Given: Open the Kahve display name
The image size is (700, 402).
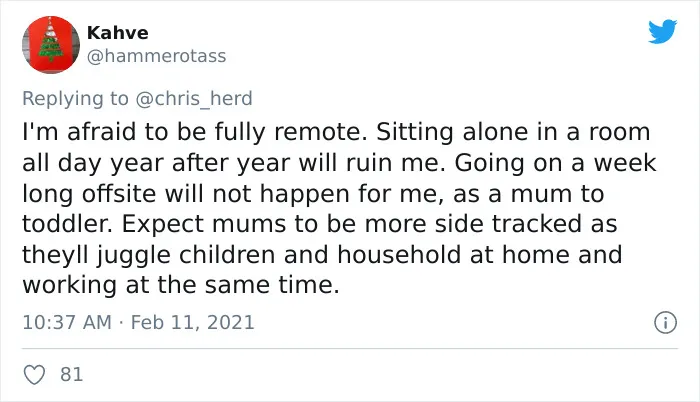Looking at the screenshot, I should pos(117,33).
